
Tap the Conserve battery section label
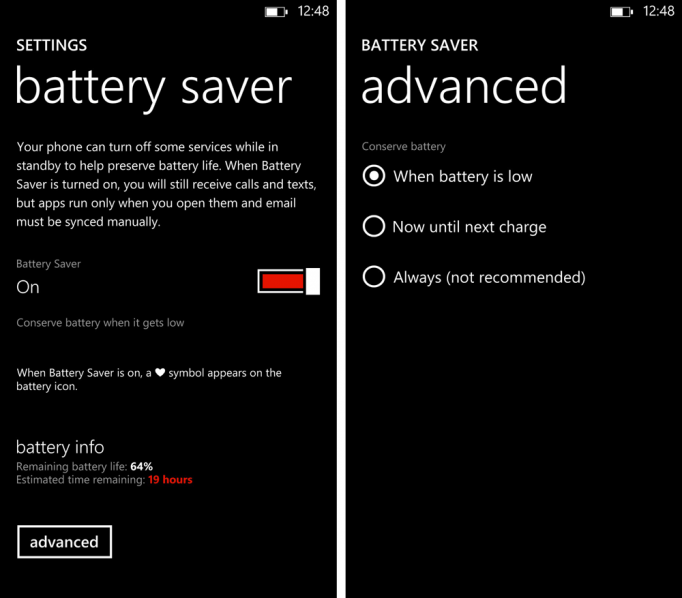404,147
